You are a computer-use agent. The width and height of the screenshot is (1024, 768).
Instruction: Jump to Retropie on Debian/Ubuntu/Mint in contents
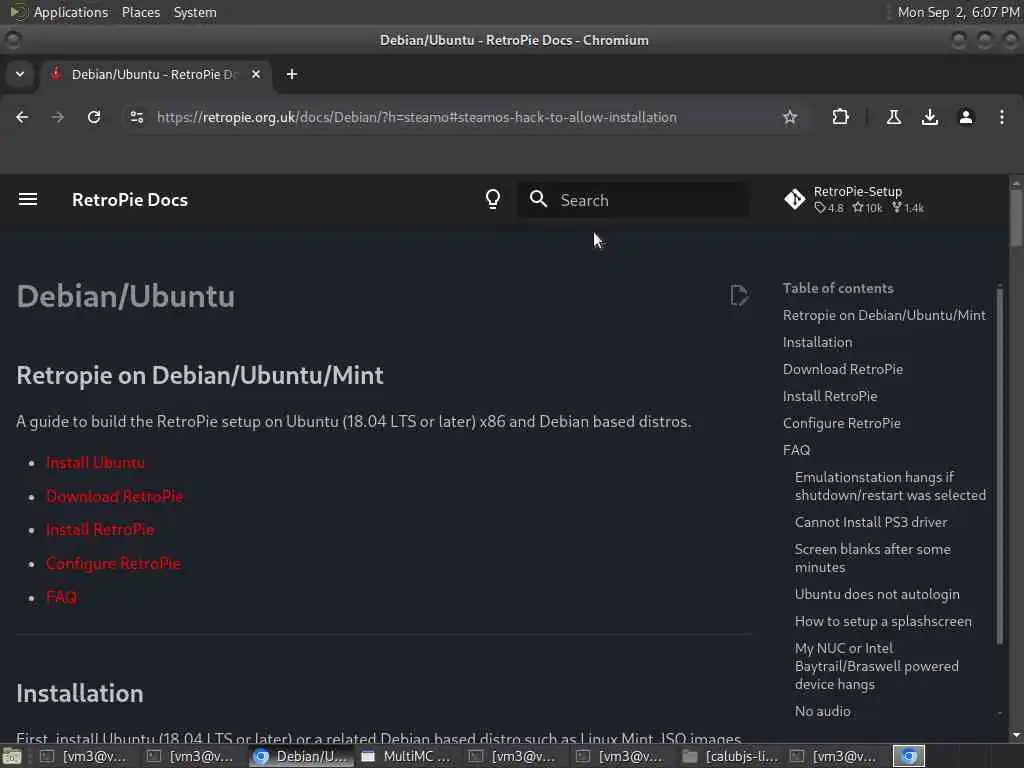pyautogui.click(x=884, y=315)
